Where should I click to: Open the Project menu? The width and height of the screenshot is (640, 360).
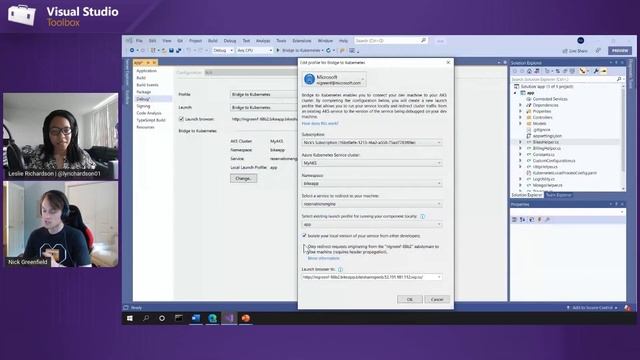click(195, 41)
